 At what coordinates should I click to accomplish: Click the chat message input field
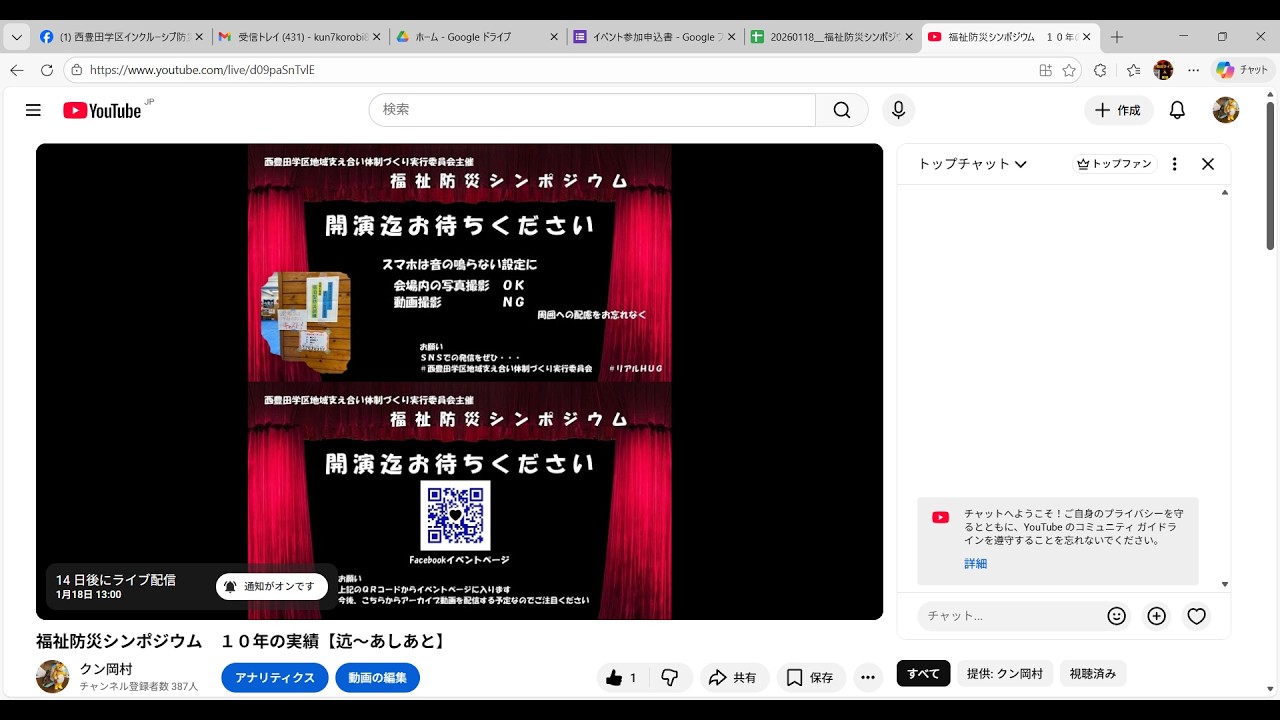coord(1009,616)
